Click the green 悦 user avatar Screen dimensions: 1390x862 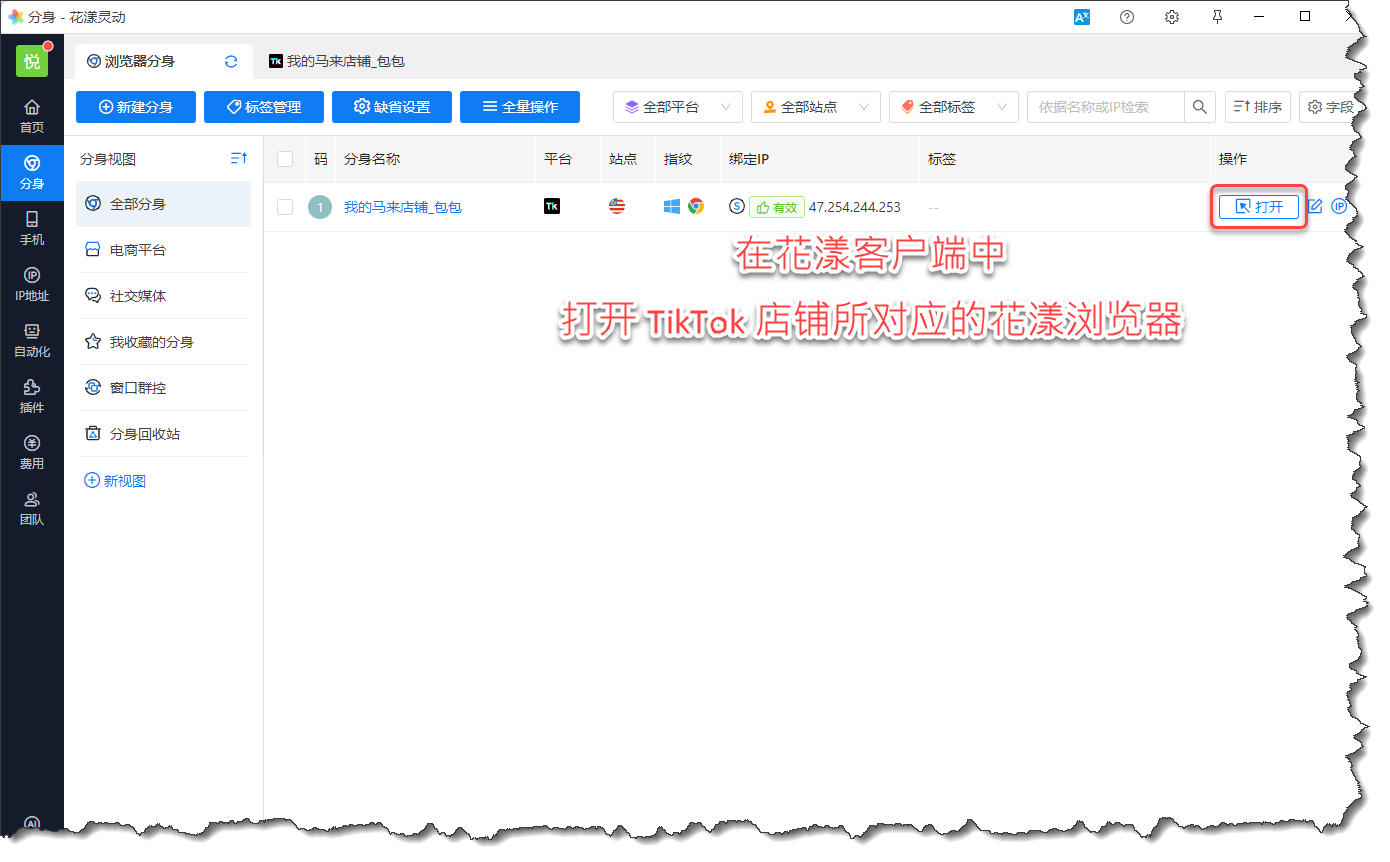coord(32,61)
